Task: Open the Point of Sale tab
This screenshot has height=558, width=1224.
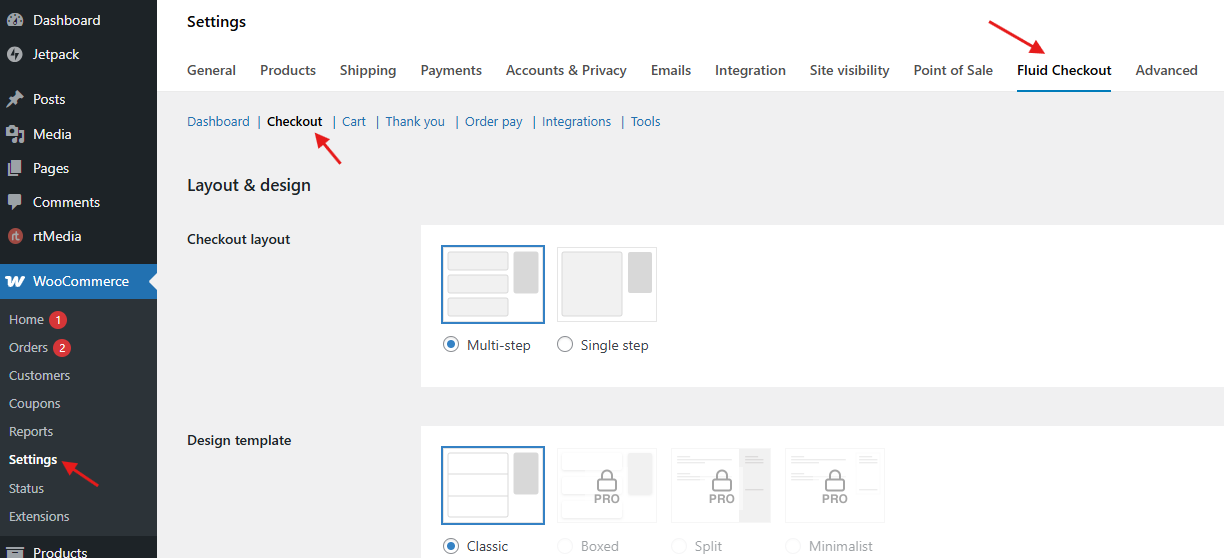Action: 953,70
